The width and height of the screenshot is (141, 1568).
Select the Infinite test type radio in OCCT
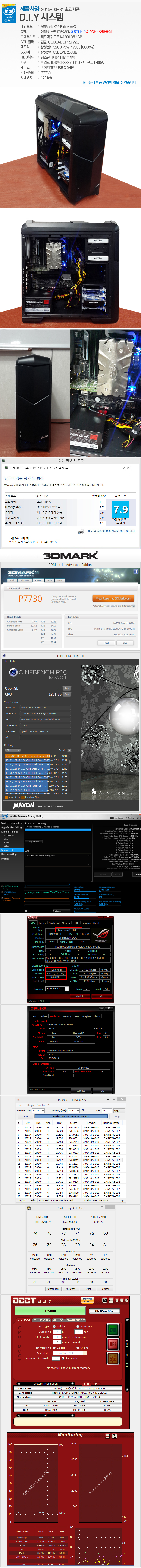pyautogui.click(x=54, y=1326)
